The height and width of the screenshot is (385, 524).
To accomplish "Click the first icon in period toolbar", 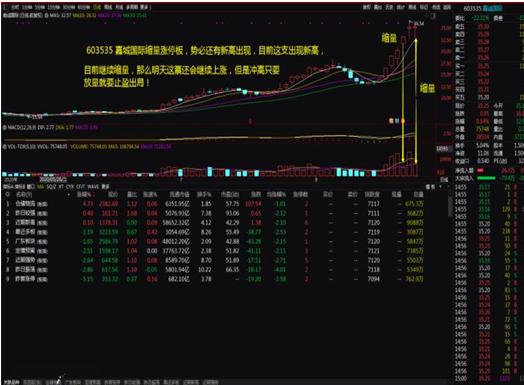I will pos(5,7).
